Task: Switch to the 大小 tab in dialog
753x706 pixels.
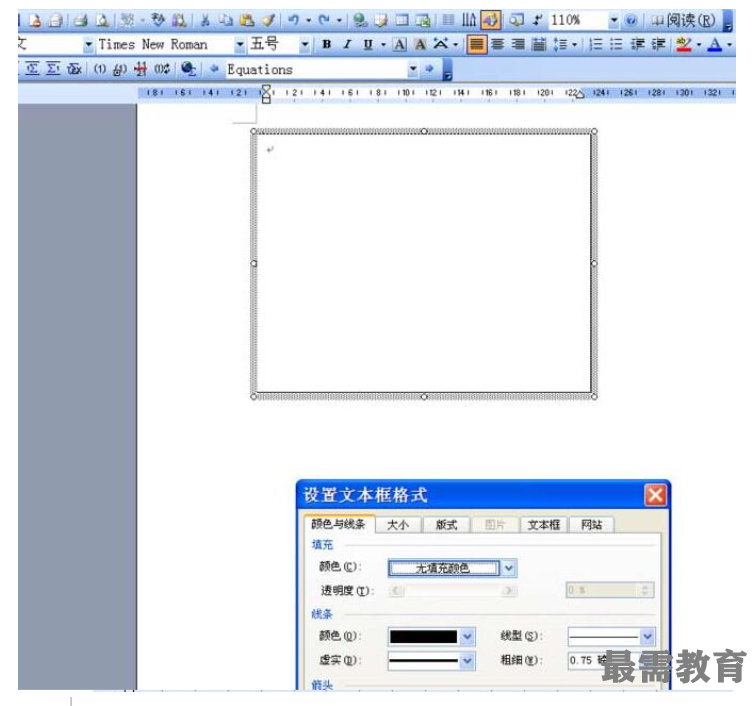Action: pos(398,525)
